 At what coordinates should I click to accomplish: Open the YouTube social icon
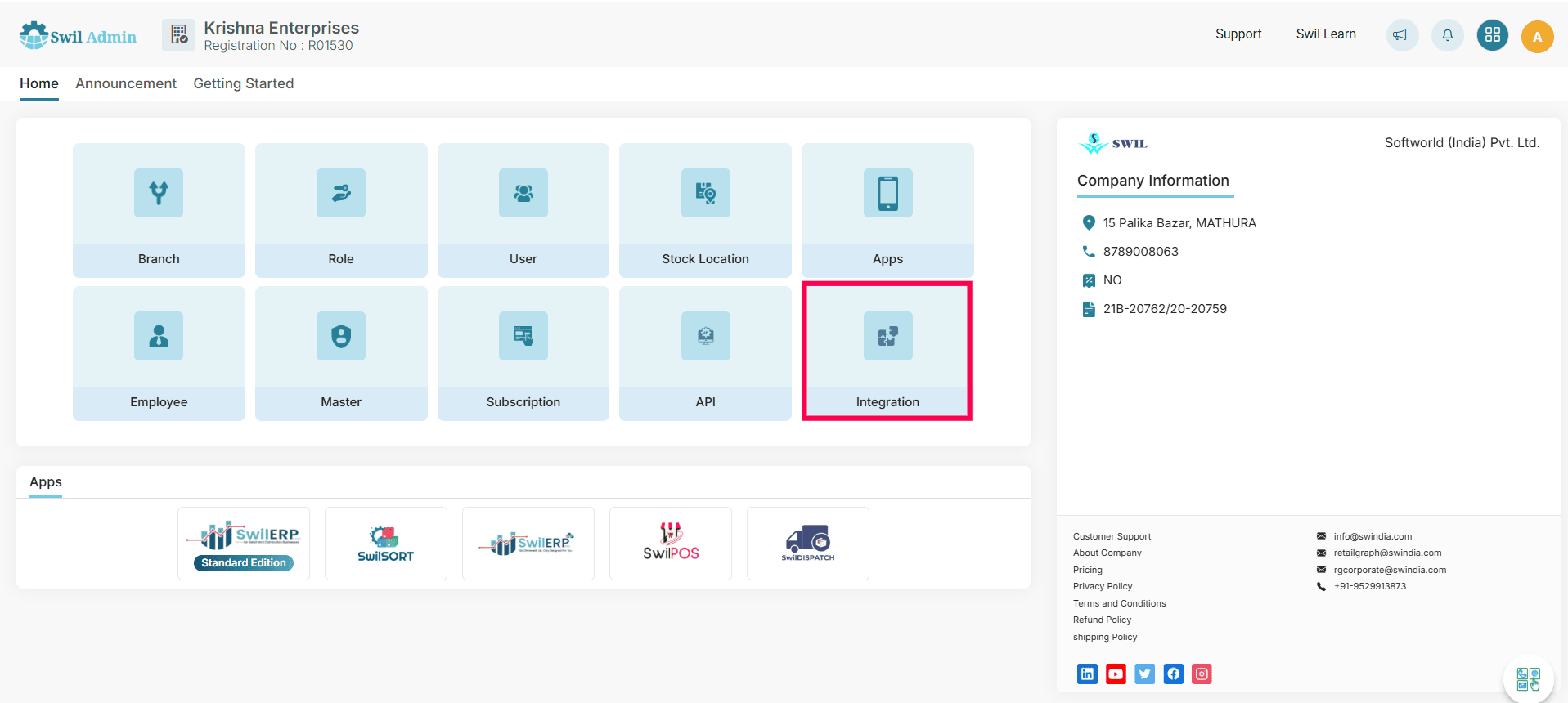click(1116, 674)
